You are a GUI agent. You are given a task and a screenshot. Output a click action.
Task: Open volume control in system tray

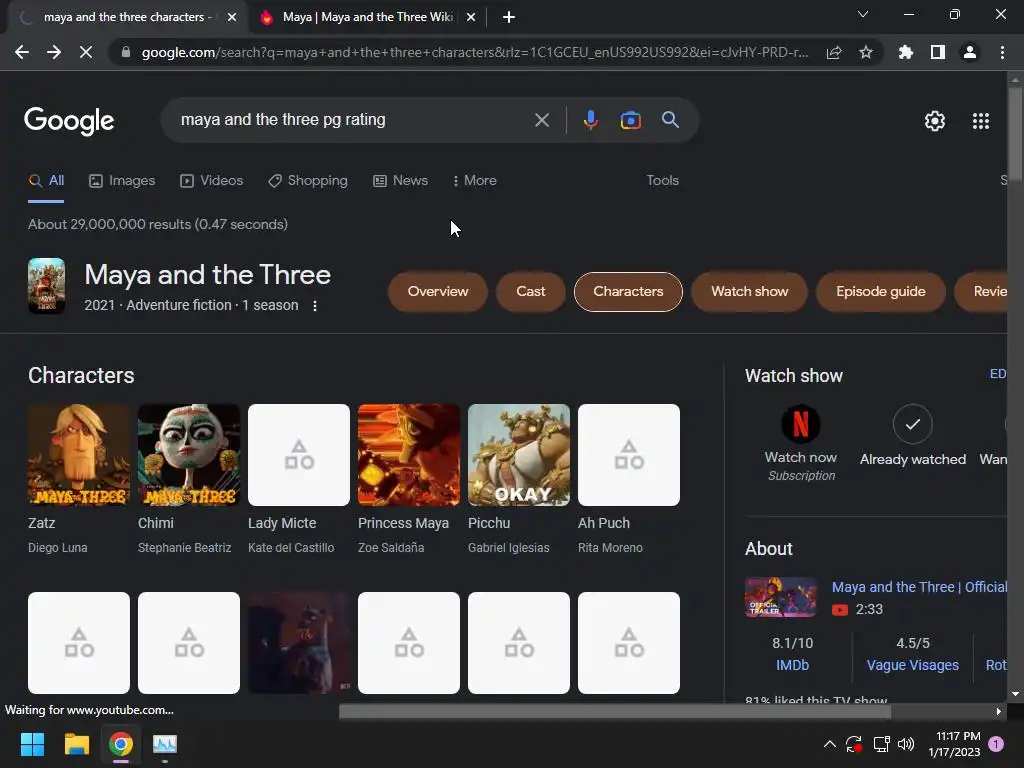pos(906,744)
